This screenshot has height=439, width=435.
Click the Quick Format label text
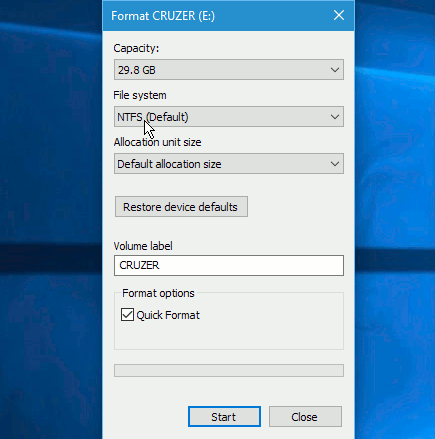point(168,315)
